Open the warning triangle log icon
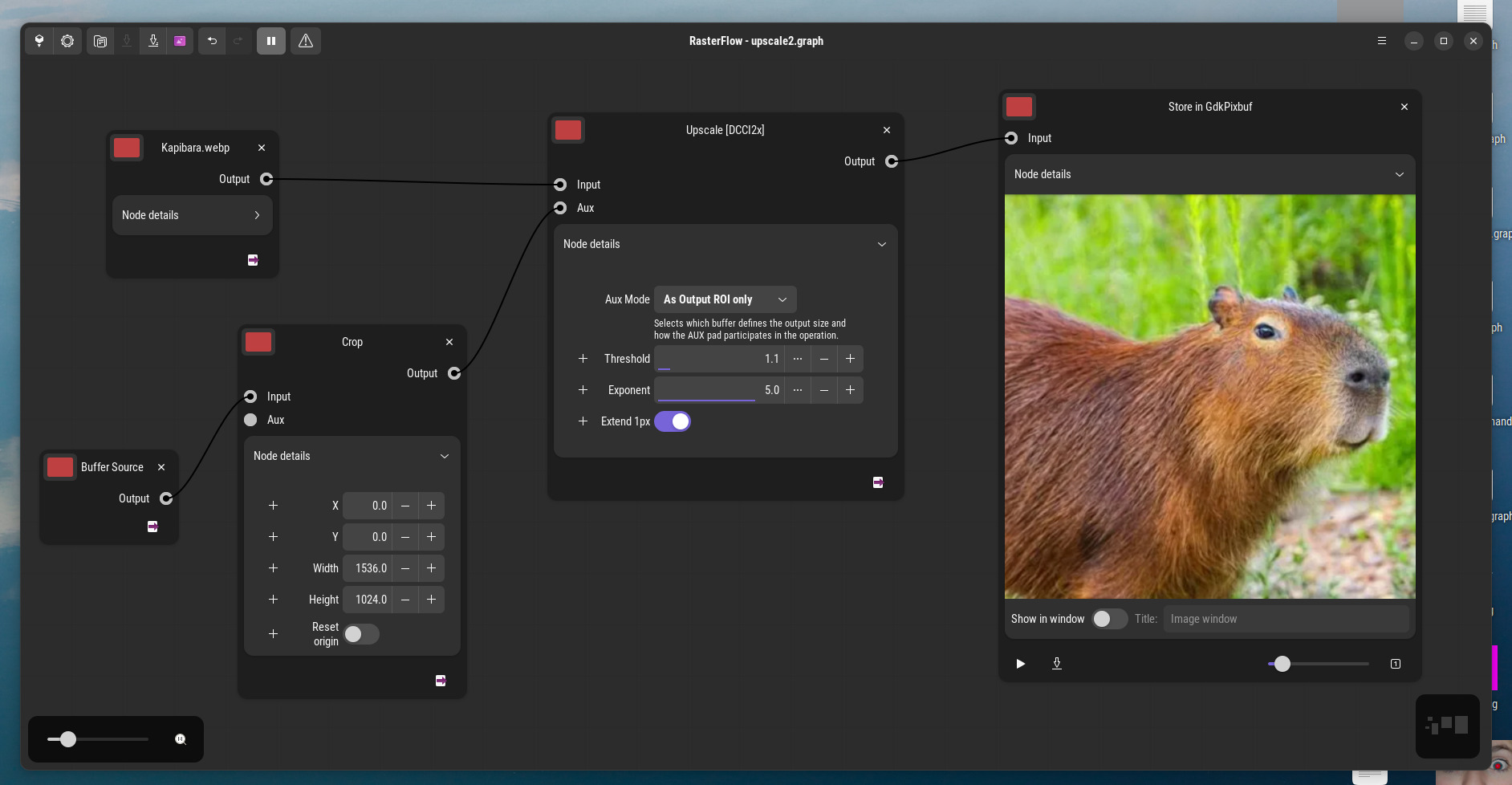1512x785 pixels. pos(306,41)
